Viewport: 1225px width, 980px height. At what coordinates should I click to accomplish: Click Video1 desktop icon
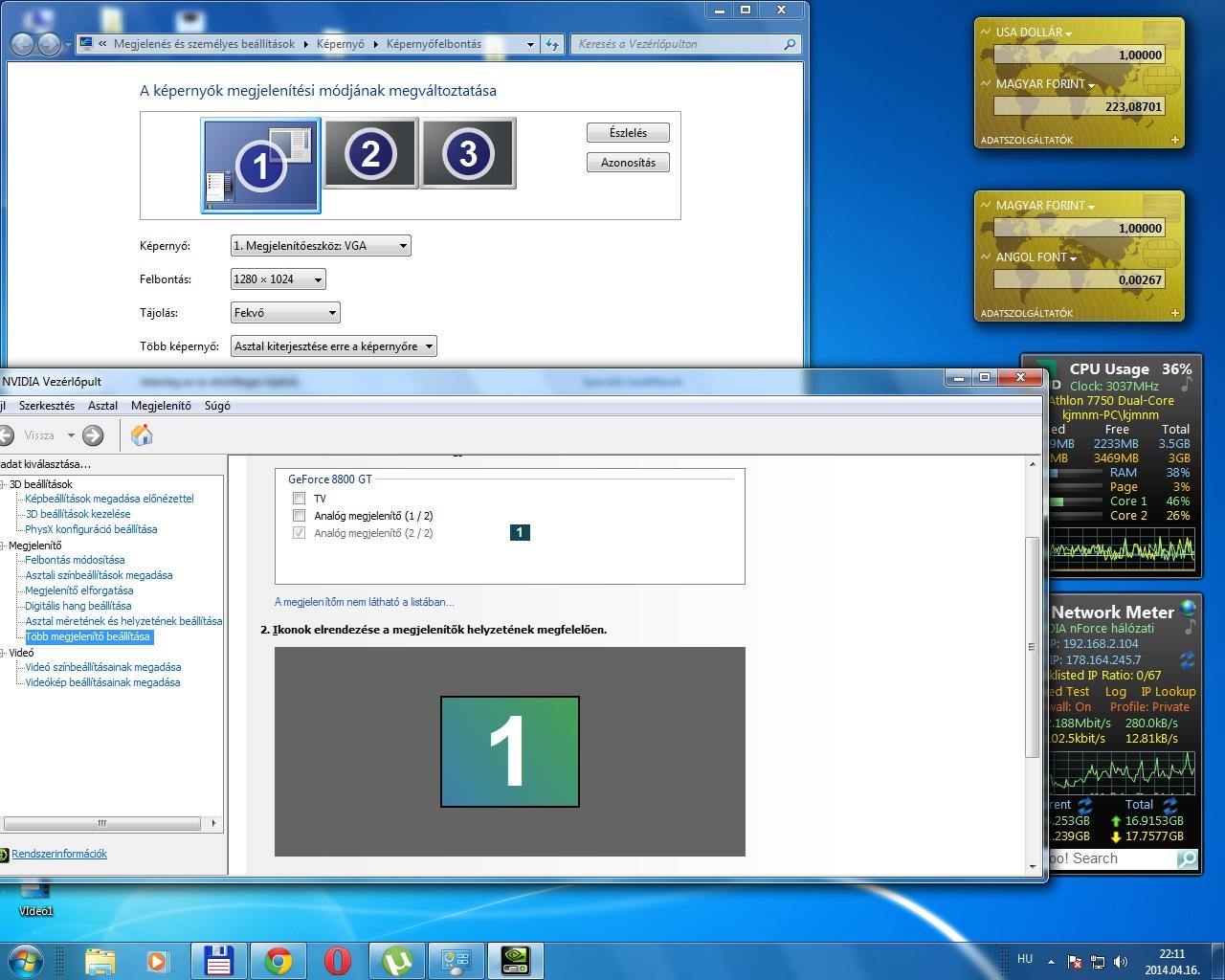[x=35, y=900]
